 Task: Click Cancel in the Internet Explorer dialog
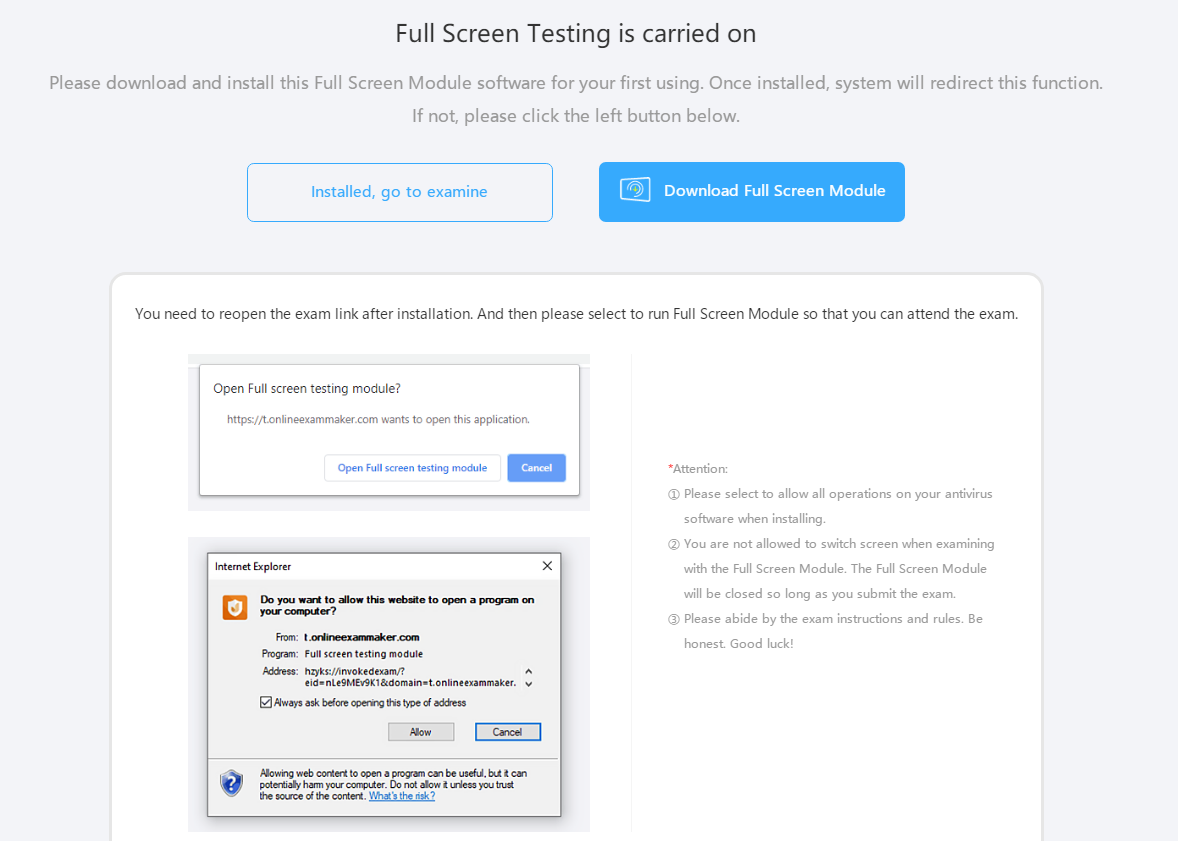pyautogui.click(x=507, y=732)
